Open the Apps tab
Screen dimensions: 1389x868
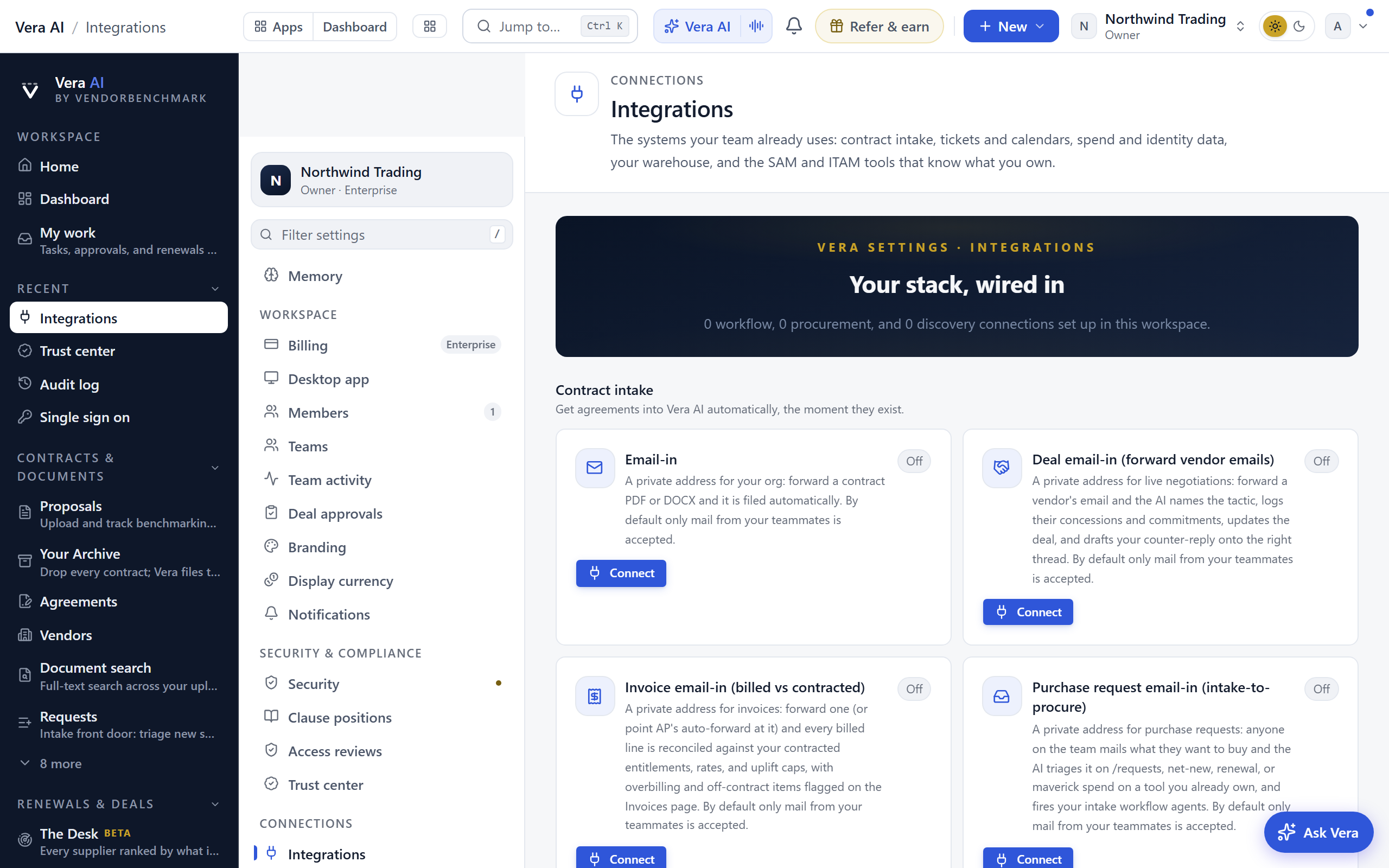coord(278,27)
